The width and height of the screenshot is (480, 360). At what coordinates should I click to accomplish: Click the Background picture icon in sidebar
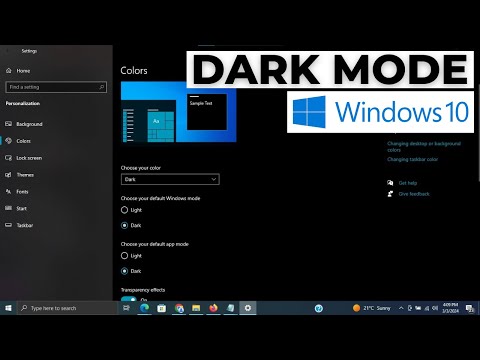8,124
